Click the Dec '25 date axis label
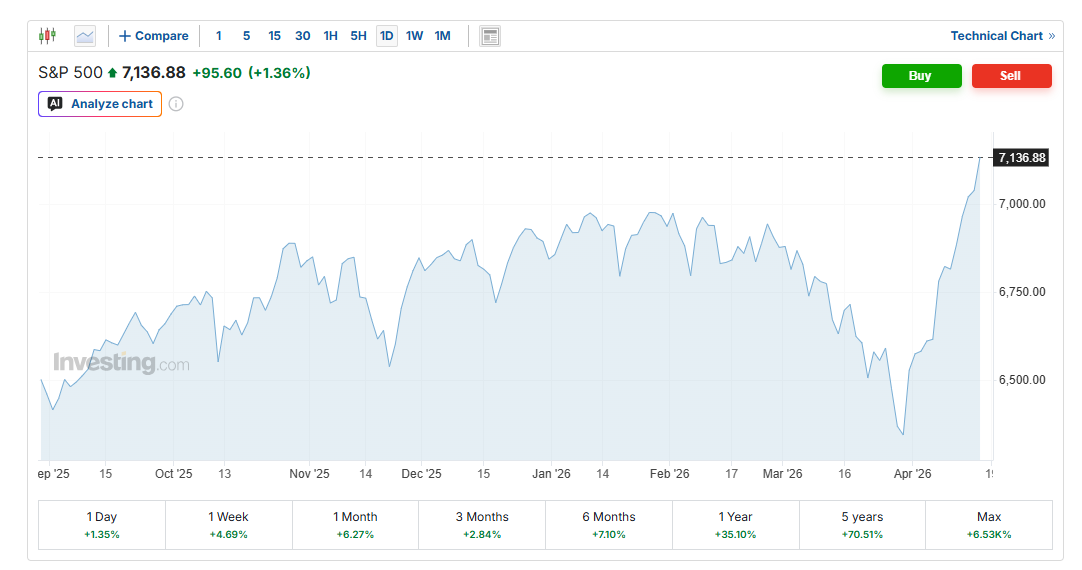 click(x=422, y=474)
